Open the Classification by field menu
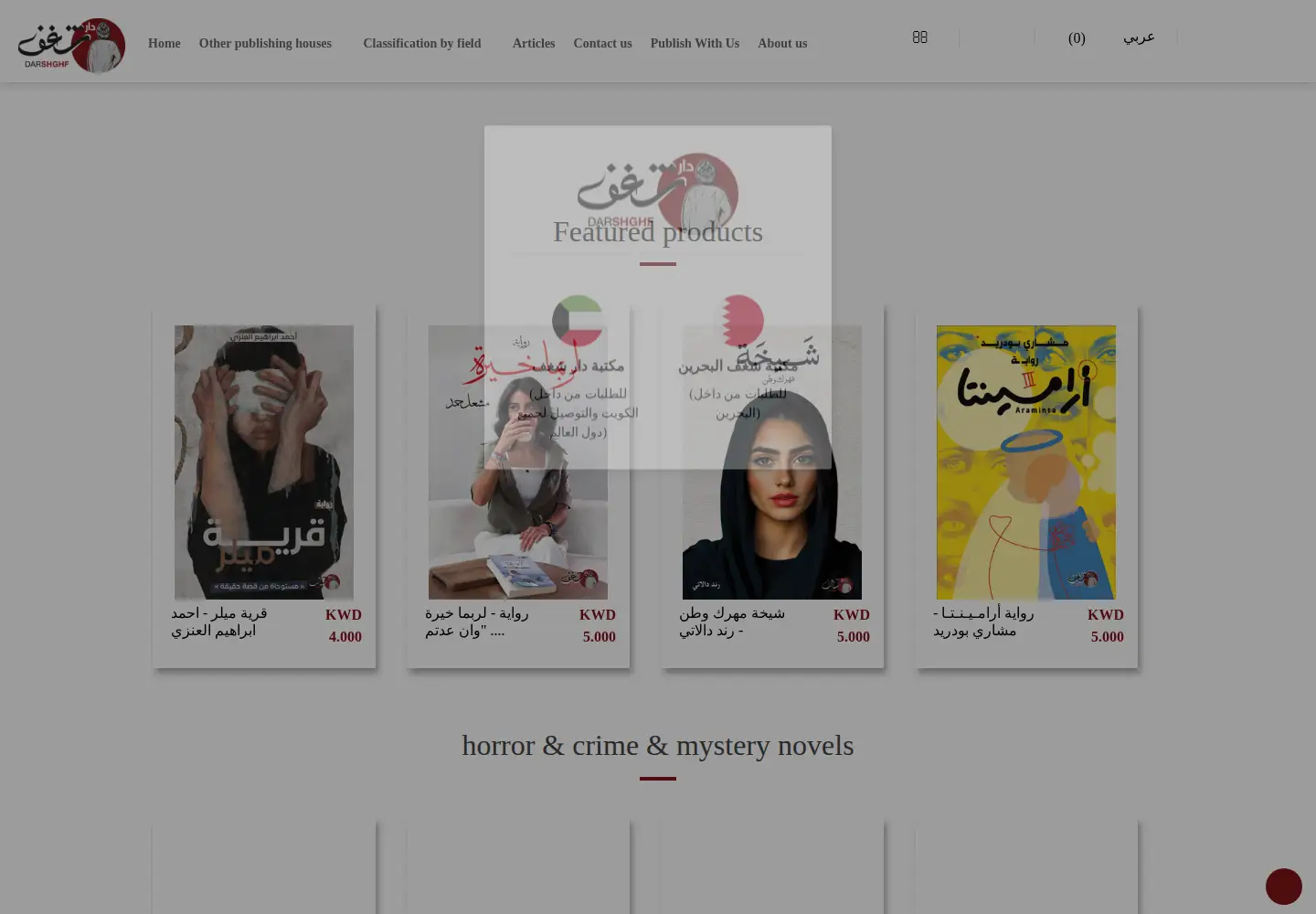The height and width of the screenshot is (914, 1316). 422,43
